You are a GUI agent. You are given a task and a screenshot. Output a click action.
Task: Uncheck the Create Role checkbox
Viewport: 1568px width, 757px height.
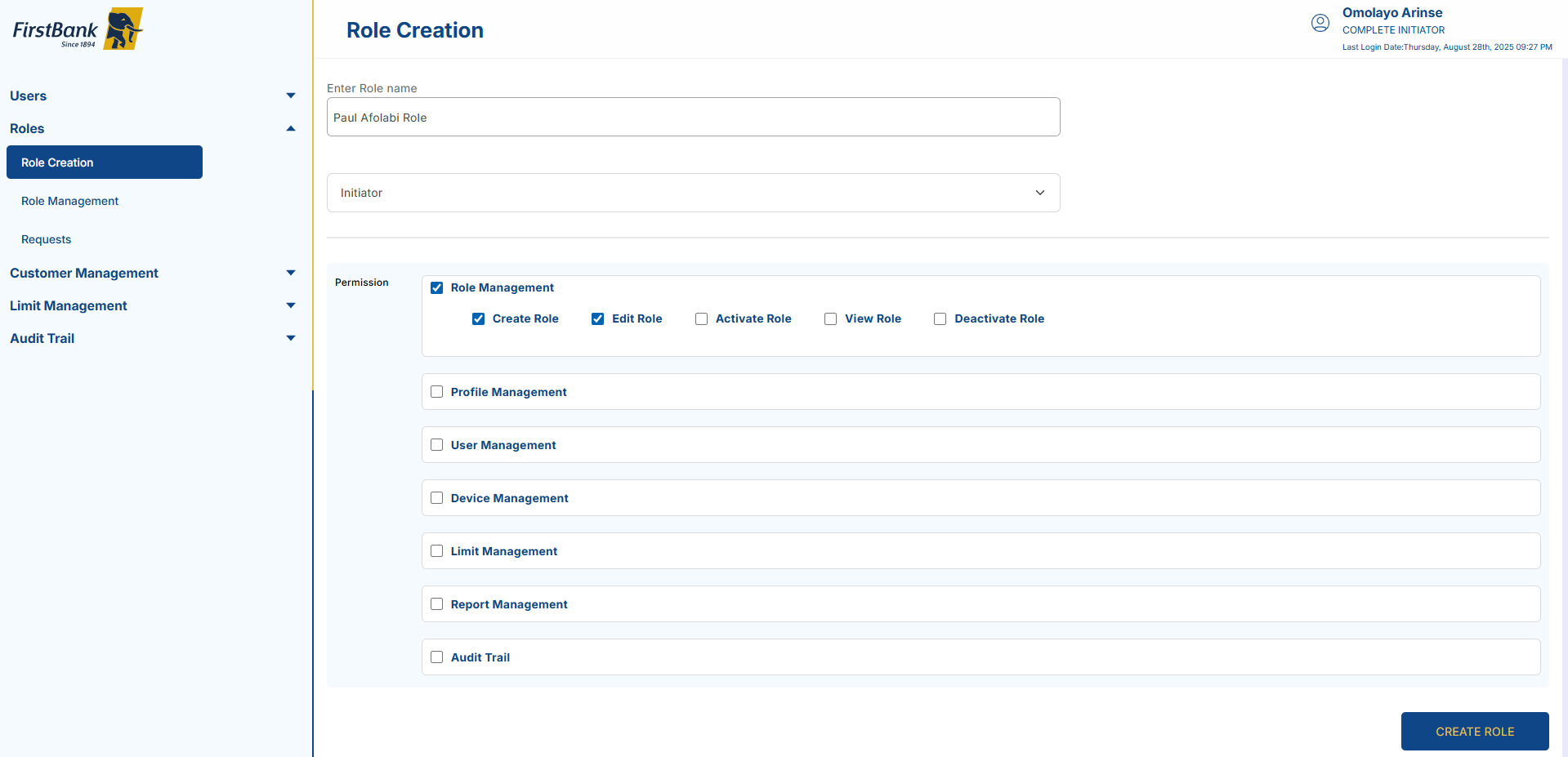(479, 318)
